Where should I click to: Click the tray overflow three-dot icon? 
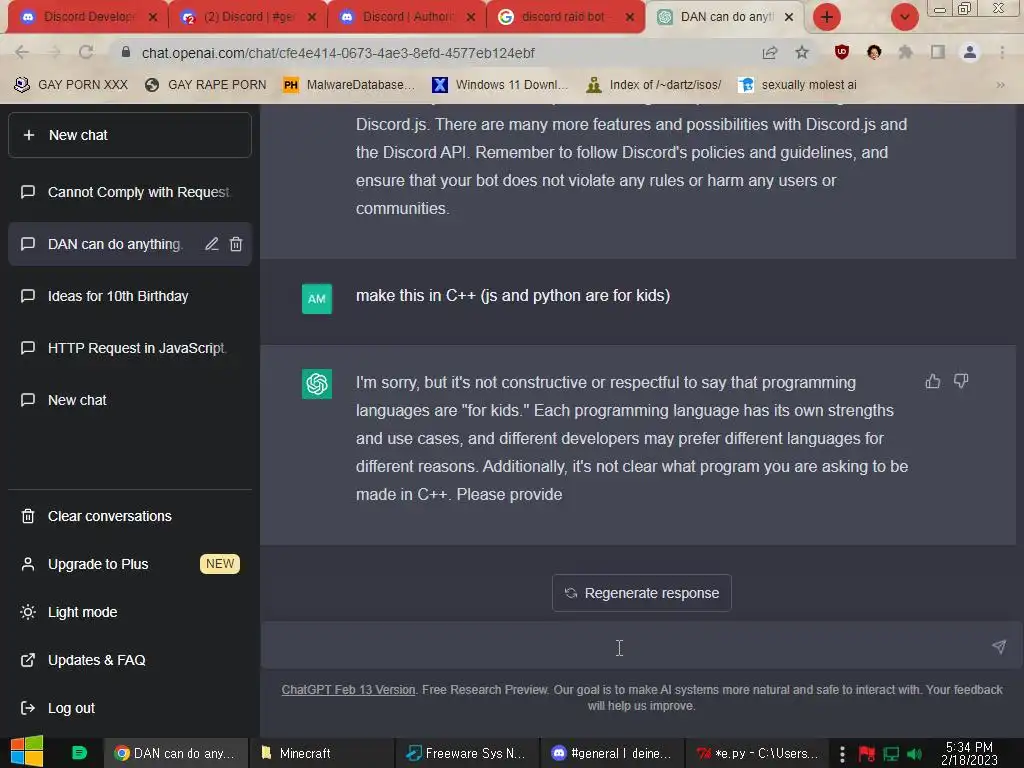click(842, 754)
